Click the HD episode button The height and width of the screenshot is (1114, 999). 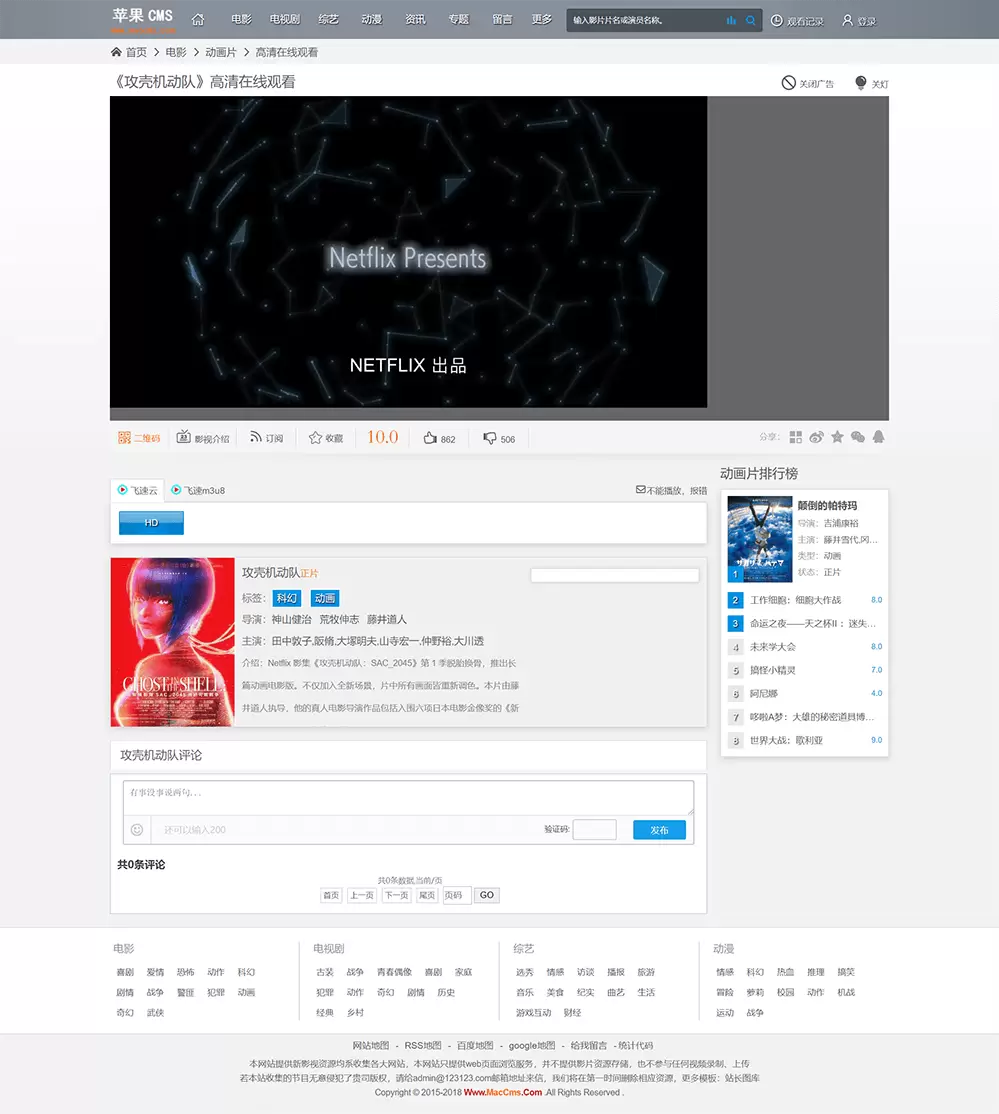151,523
